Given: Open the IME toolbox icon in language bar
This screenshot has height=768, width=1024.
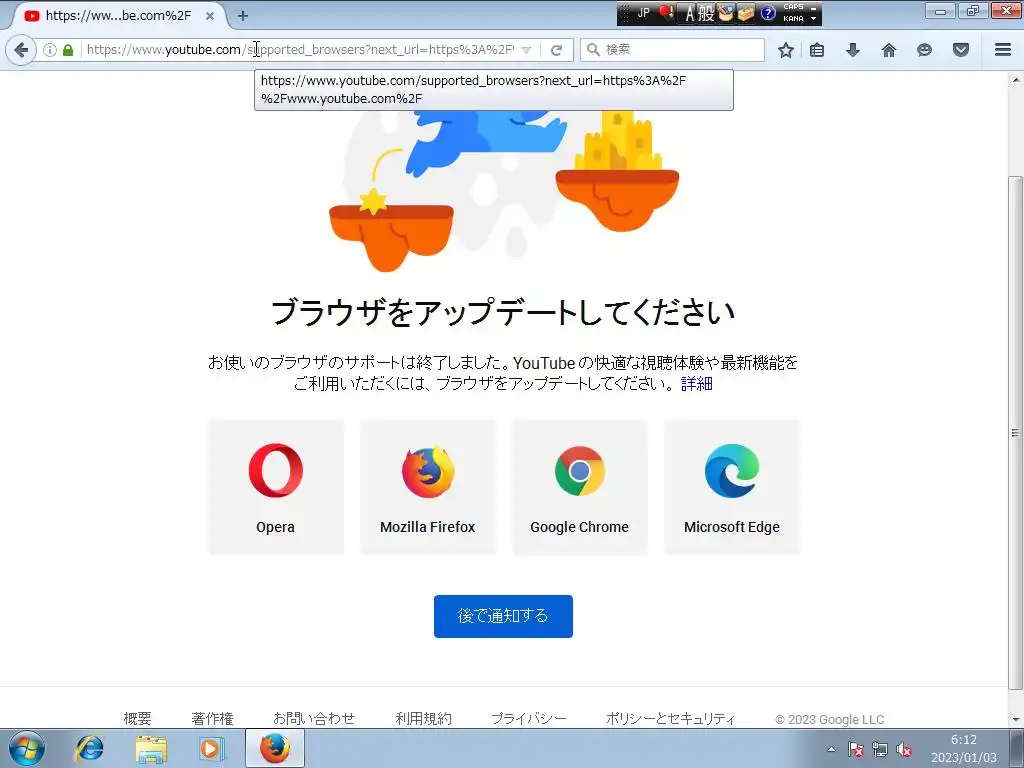Looking at the screenshot, I should click(x=746, y=12).
